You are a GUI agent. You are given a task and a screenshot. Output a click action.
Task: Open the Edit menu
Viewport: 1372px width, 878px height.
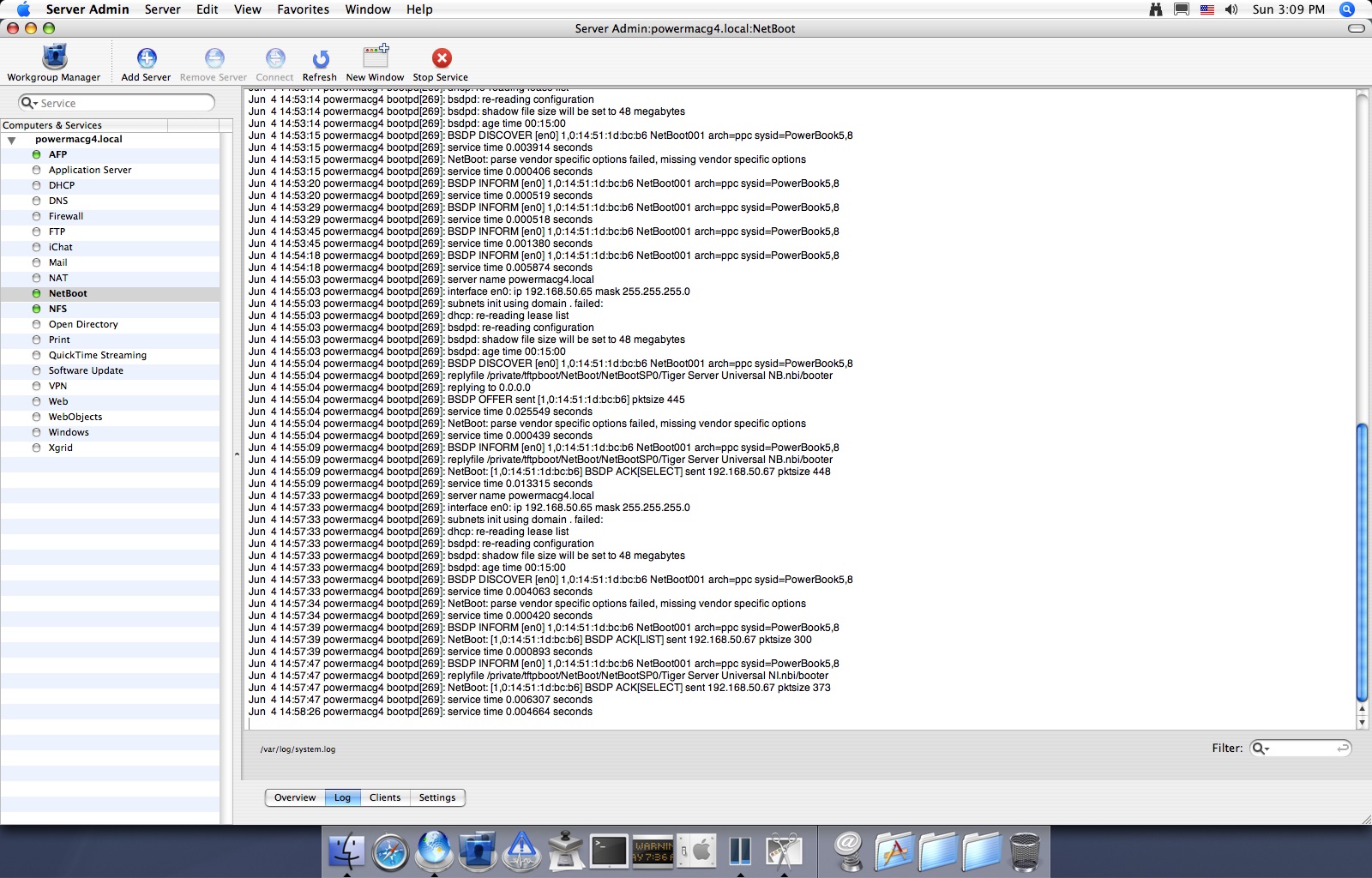click(207, 9)
